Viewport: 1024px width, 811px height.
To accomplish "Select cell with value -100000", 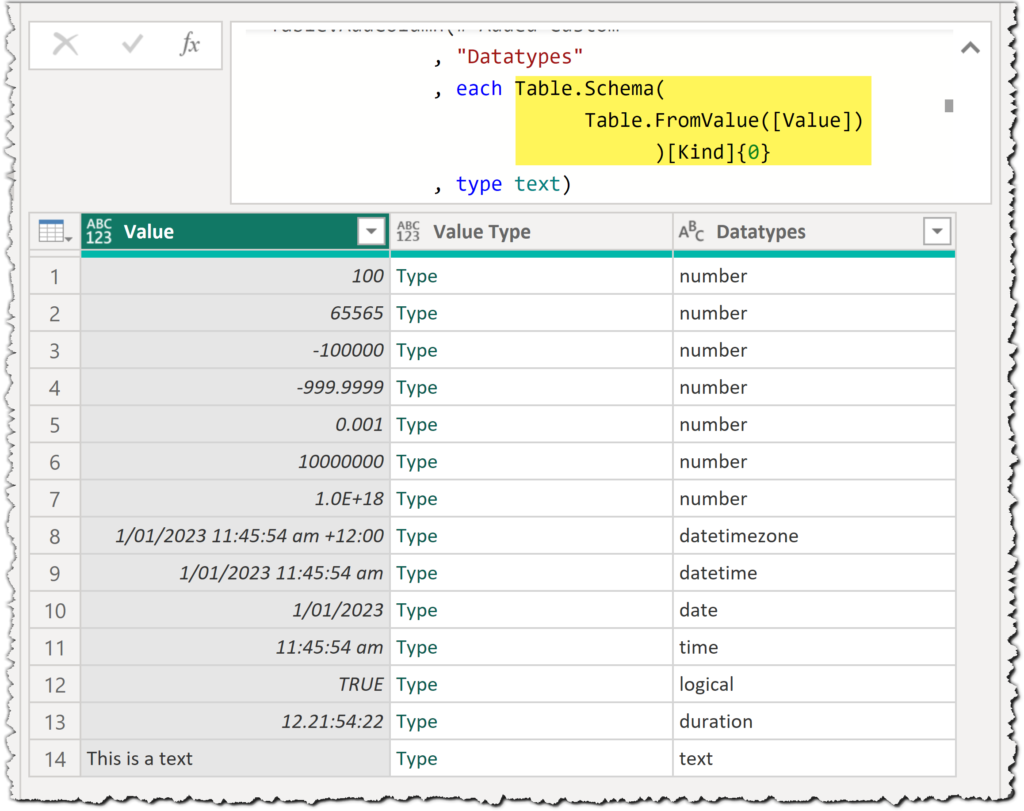I will click(x=235, y=351).
